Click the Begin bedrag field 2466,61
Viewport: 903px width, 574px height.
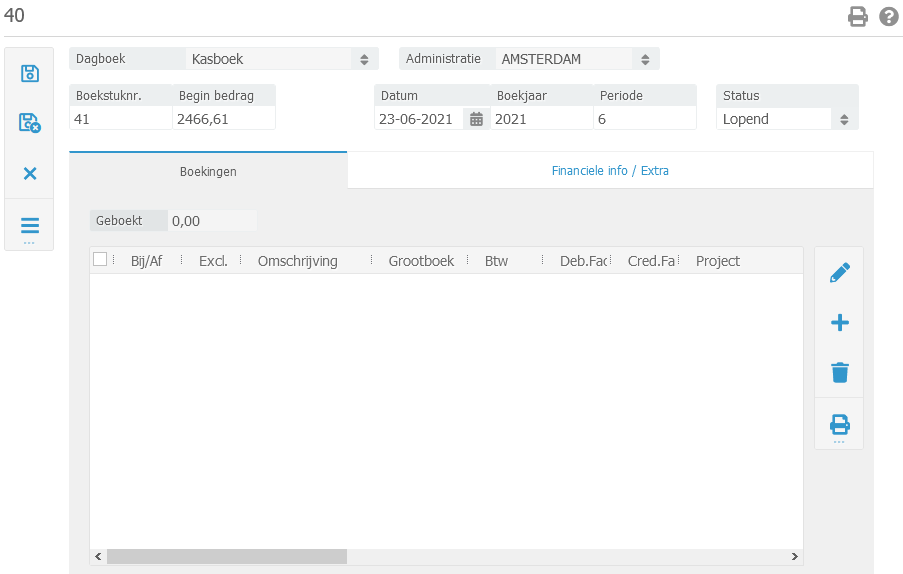224,119
